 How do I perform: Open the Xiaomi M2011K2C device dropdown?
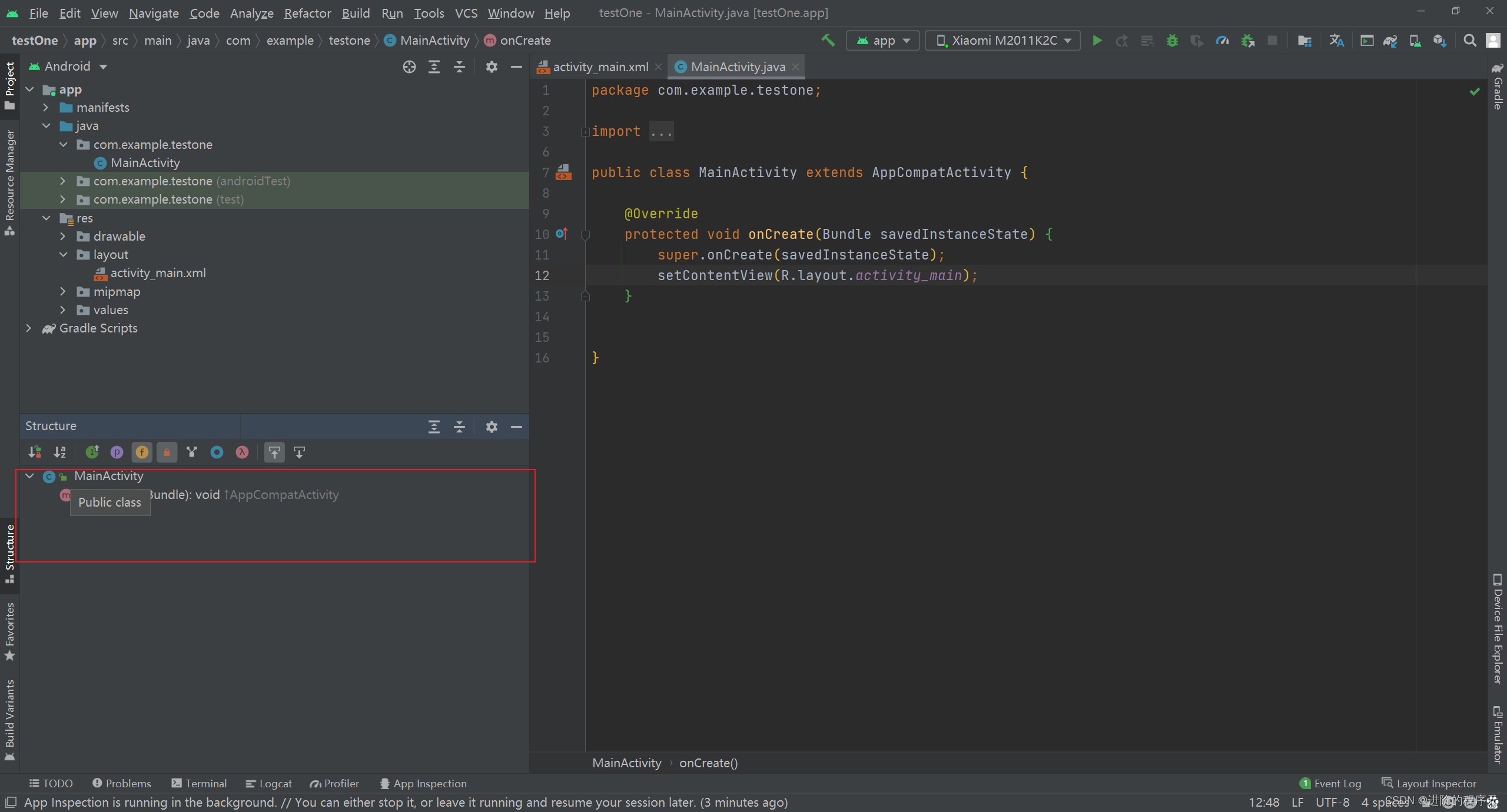pyautogui.click(x=1003, y=41)
